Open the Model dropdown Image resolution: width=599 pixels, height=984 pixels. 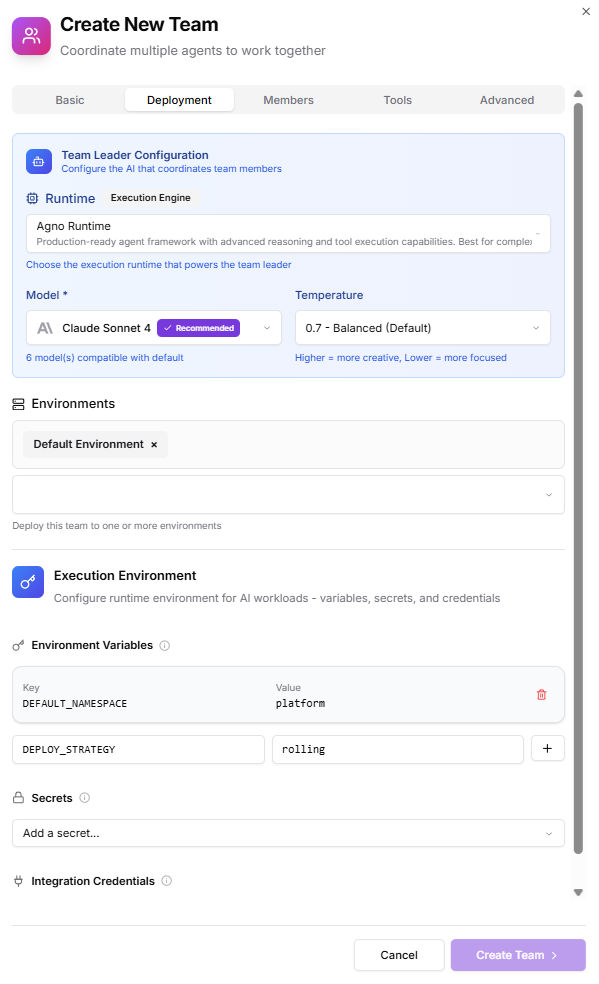pos(267,327)
